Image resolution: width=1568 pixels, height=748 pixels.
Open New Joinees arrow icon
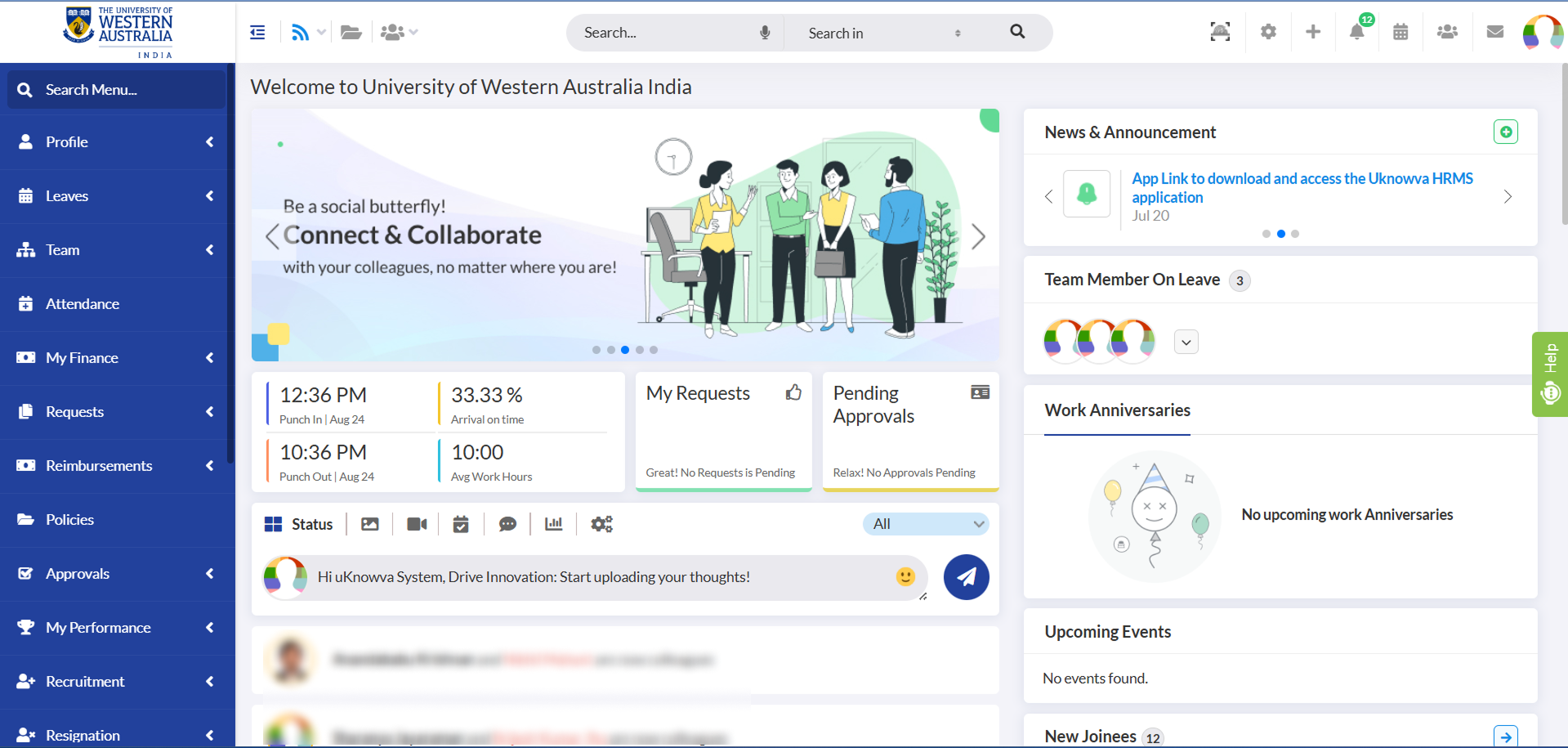[1506, 736]
